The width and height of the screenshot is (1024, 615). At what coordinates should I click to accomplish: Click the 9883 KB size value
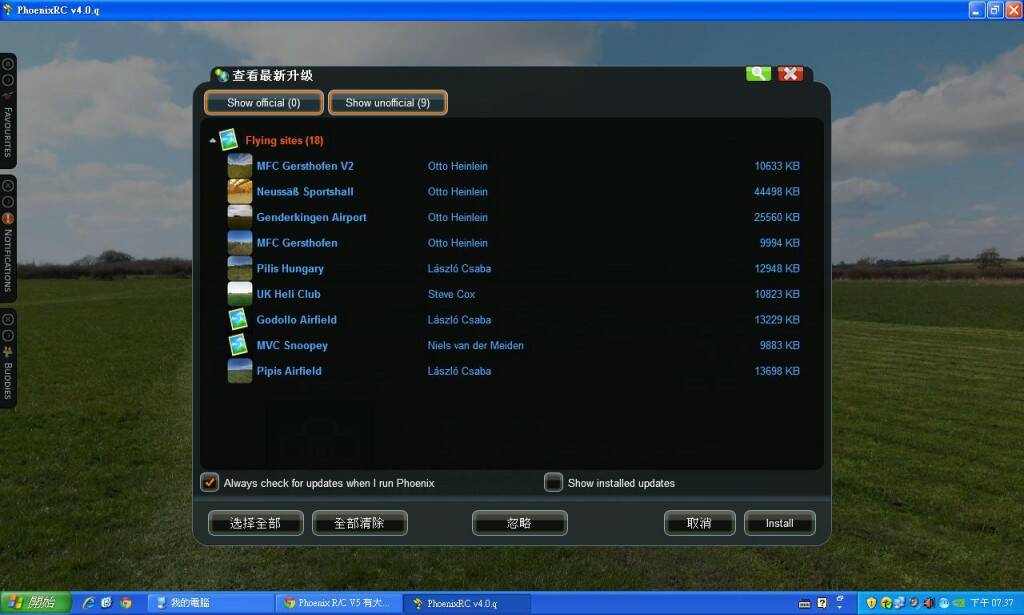[779, 345]
